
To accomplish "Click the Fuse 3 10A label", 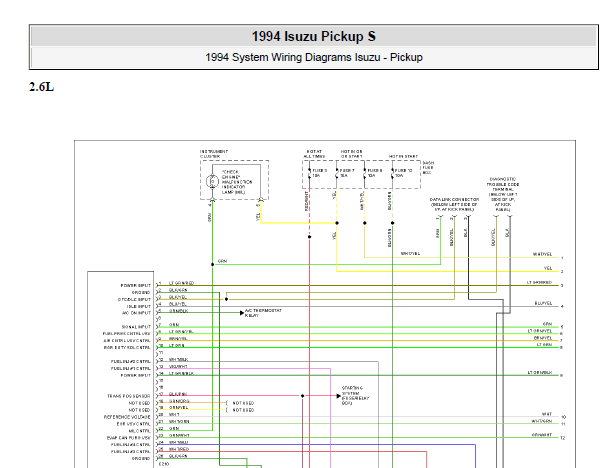I will 319,173.
